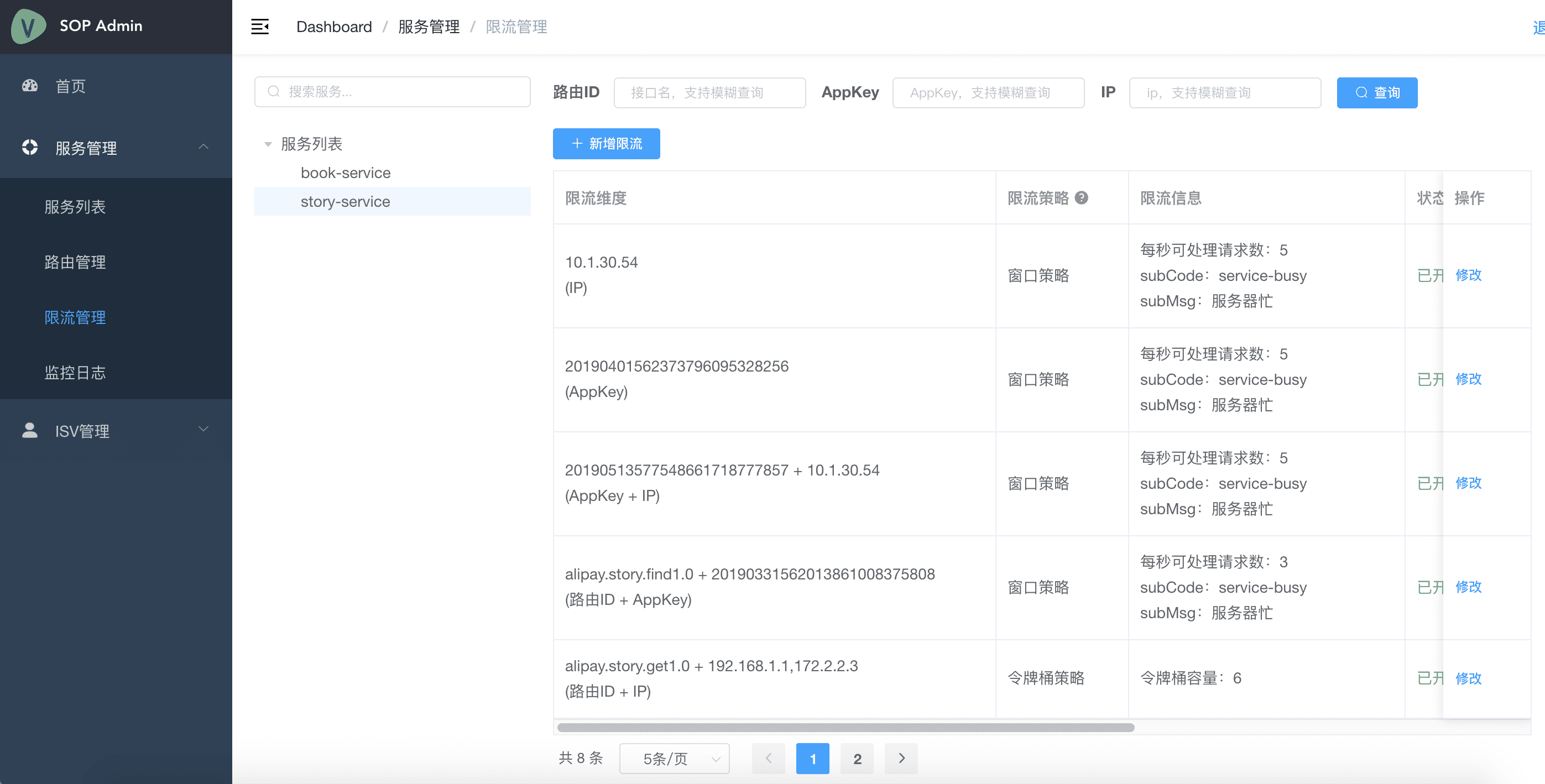Click the magnifier icon in 搜索服务 box
Image resolution: width=1545 pixels, height=784 pixels.
point(274,91)
